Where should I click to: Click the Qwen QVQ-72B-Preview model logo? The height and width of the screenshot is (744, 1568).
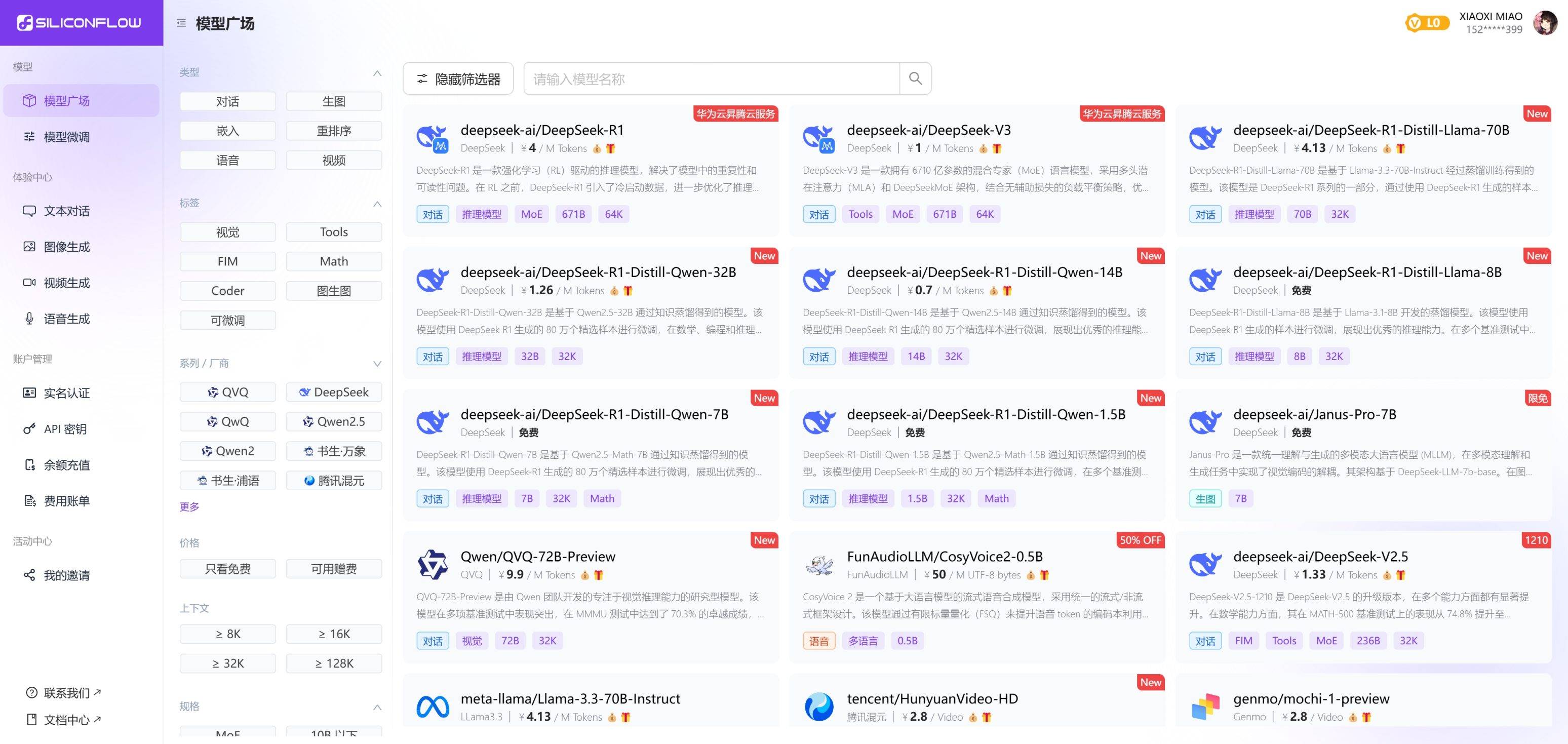[x=432, y=564]
